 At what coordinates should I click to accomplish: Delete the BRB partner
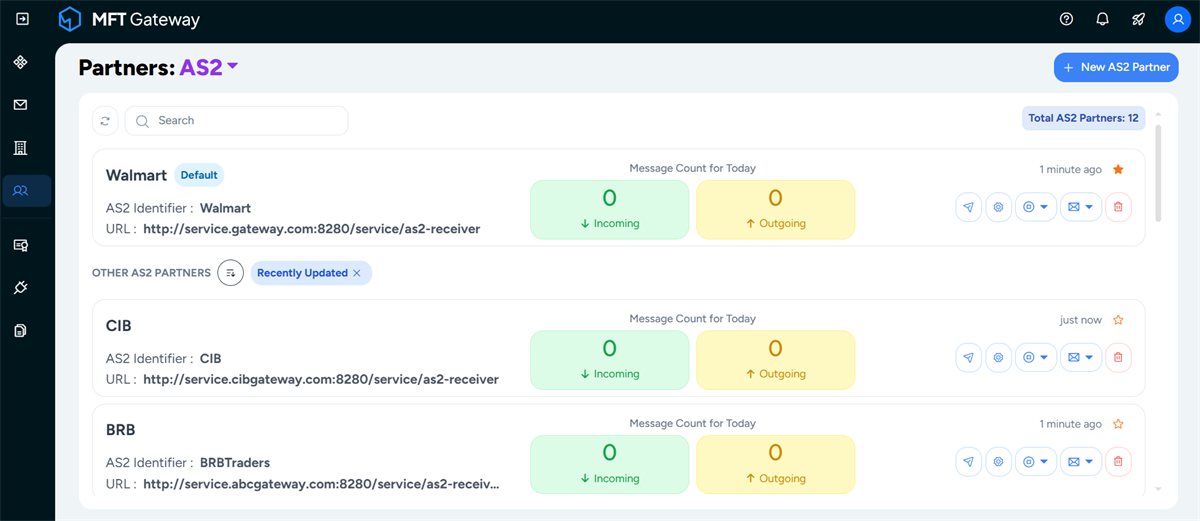[x=1118, y=462]
